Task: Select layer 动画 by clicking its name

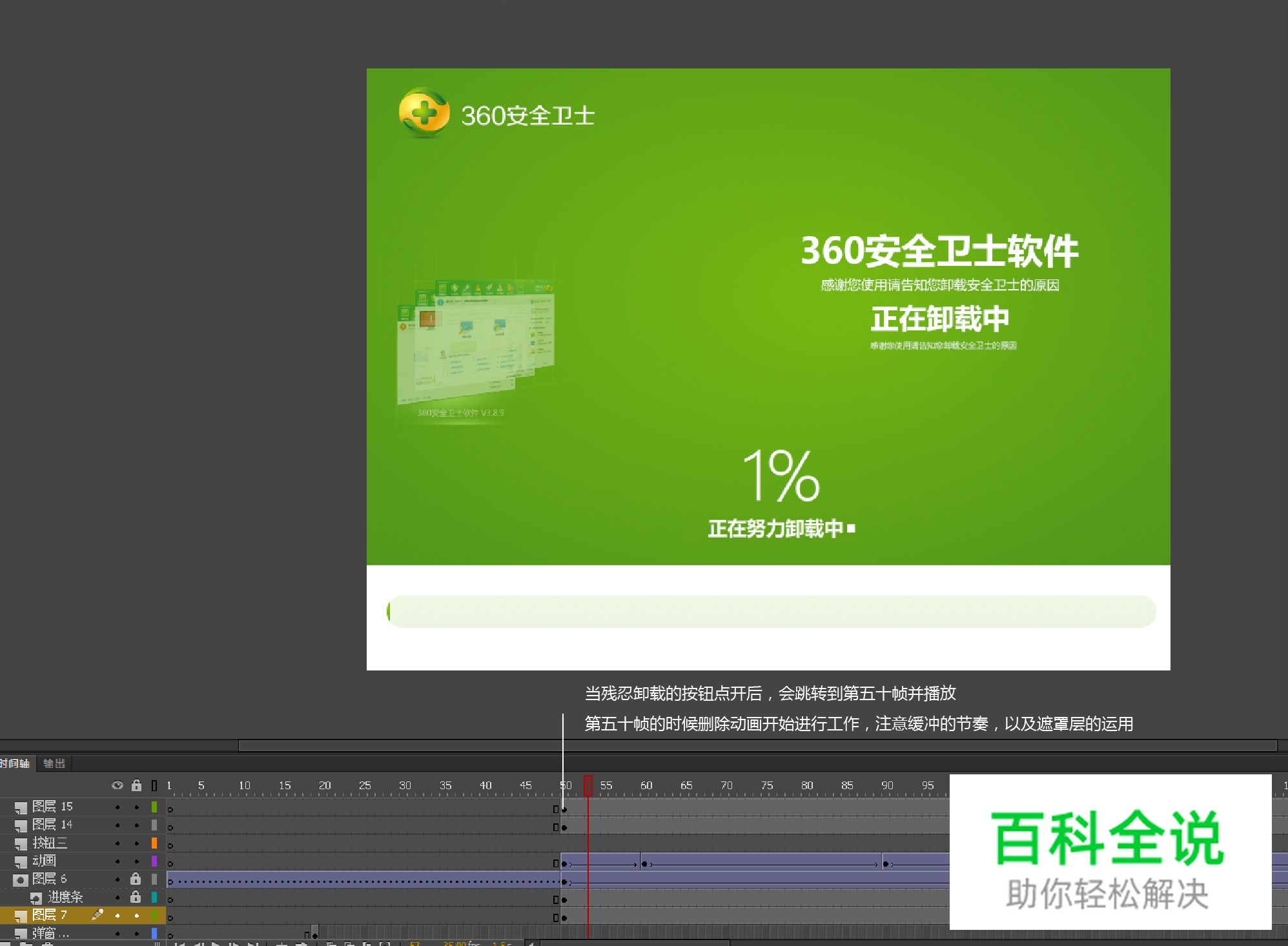Action: point(45,861)
